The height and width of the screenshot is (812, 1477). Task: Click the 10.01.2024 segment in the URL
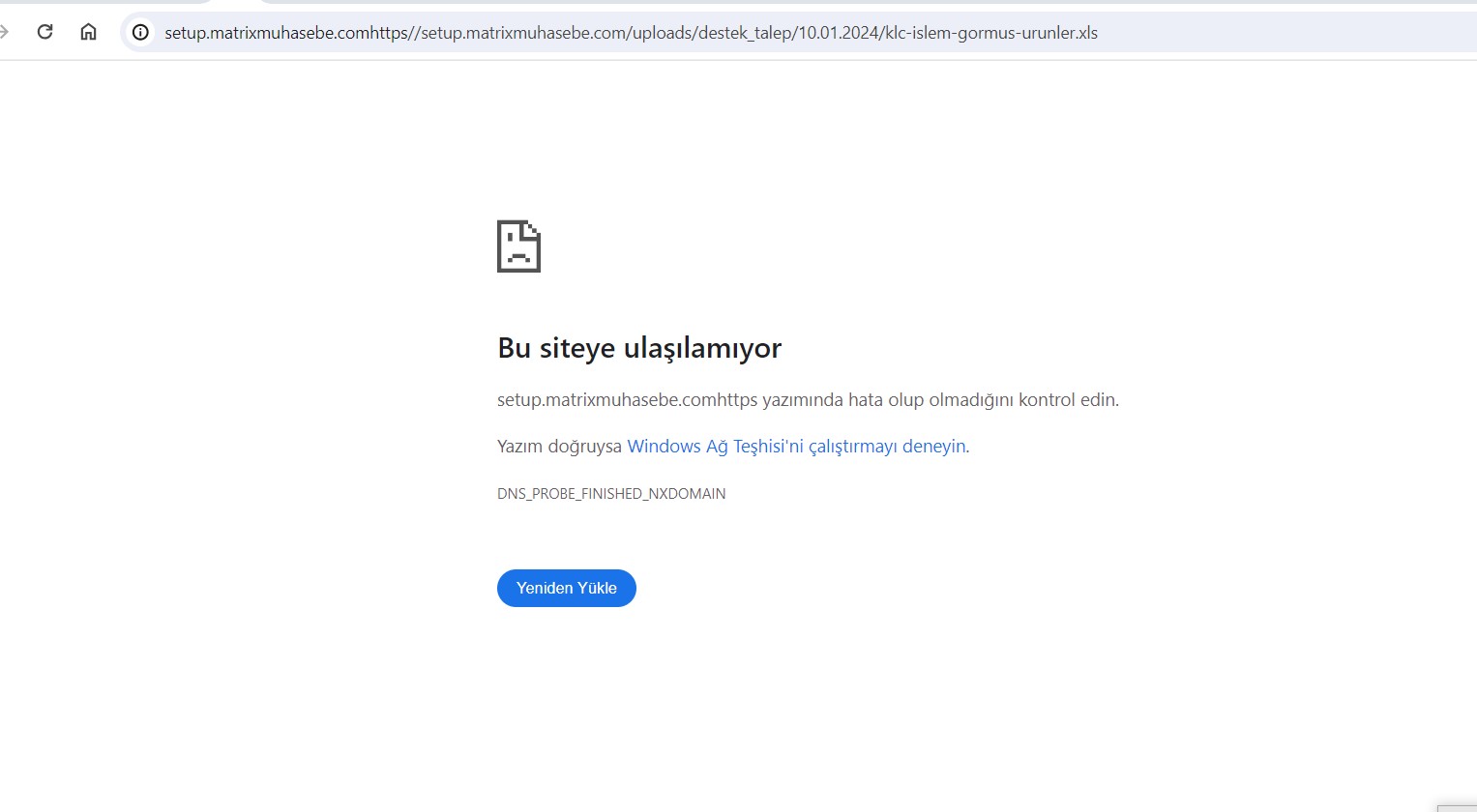pyautogui.click(x=839, y=33)
